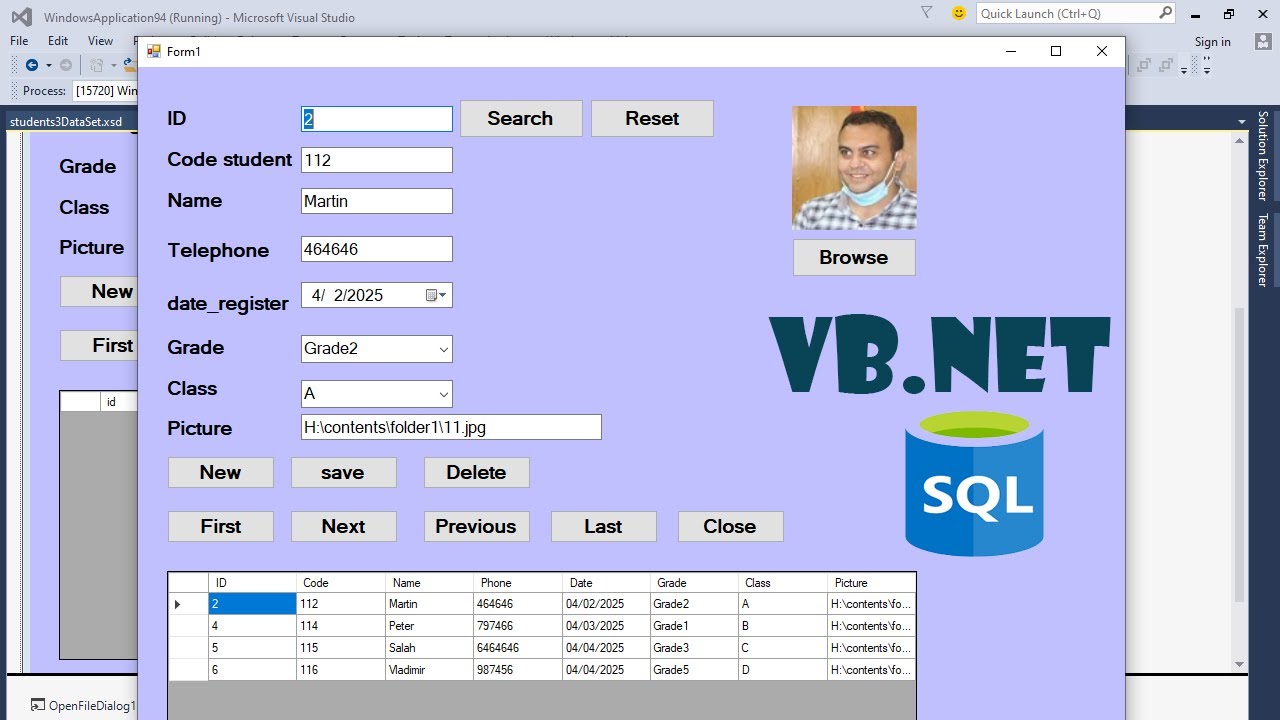The image size is (1280, 720).
Task: Click the cell with name Vladimir
Action: [429, 670]
